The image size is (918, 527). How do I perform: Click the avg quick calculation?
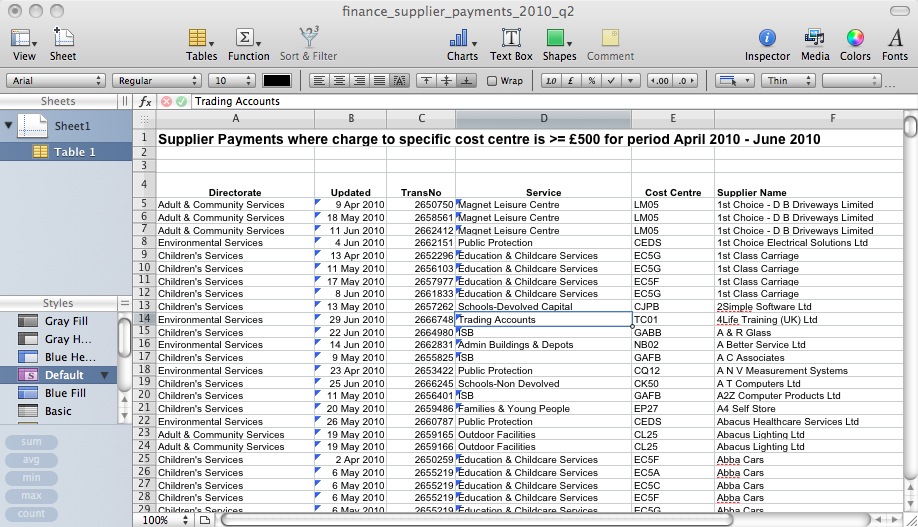(x=31, y=460)
